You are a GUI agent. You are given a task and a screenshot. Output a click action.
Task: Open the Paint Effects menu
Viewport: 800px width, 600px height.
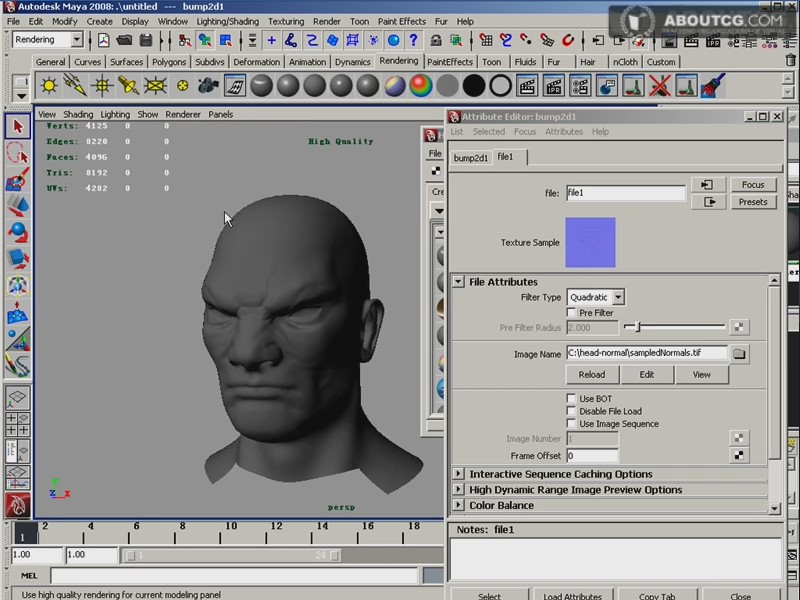point(402,21)
